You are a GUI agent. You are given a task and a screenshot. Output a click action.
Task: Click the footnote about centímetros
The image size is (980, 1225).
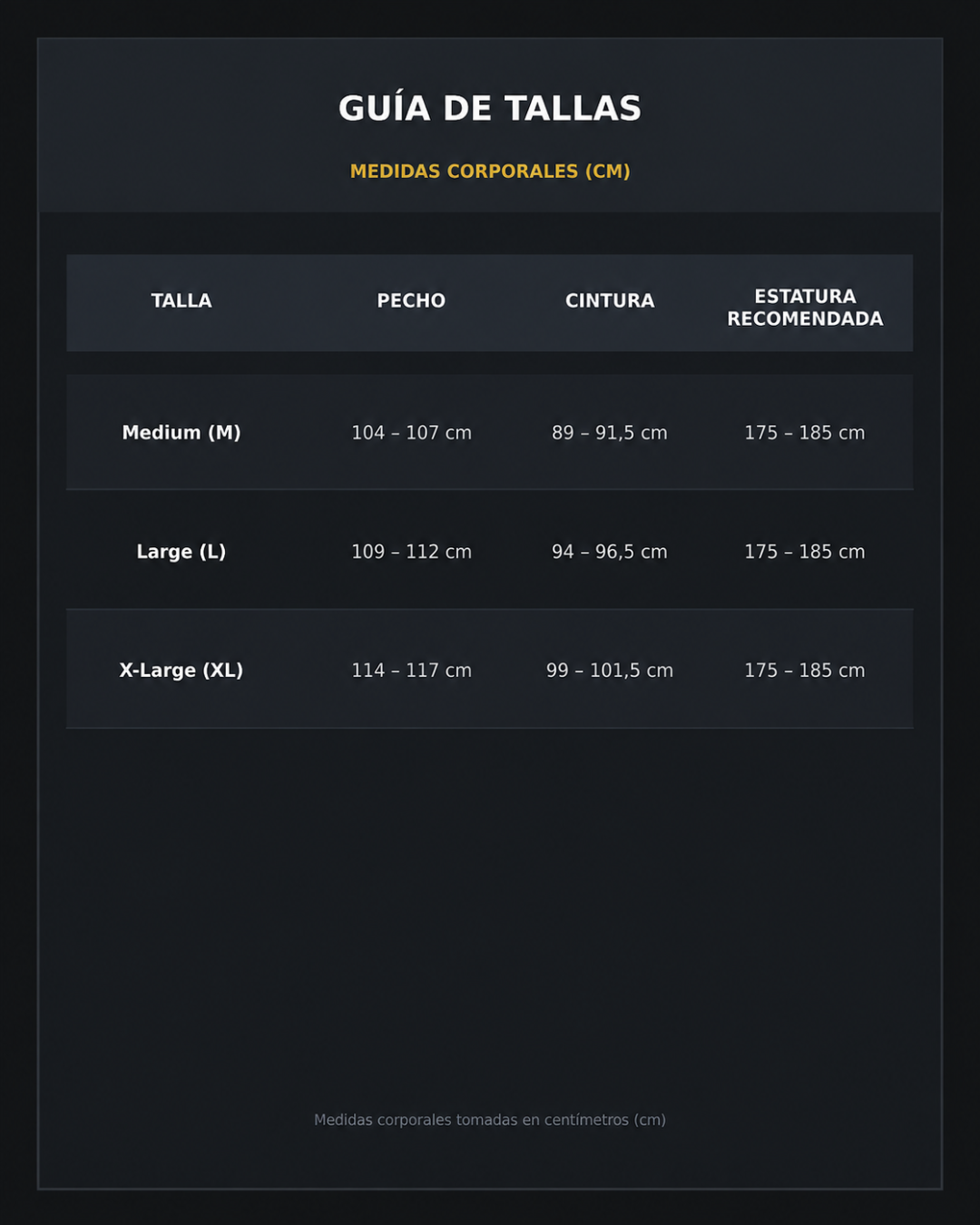coord(490,1120)
